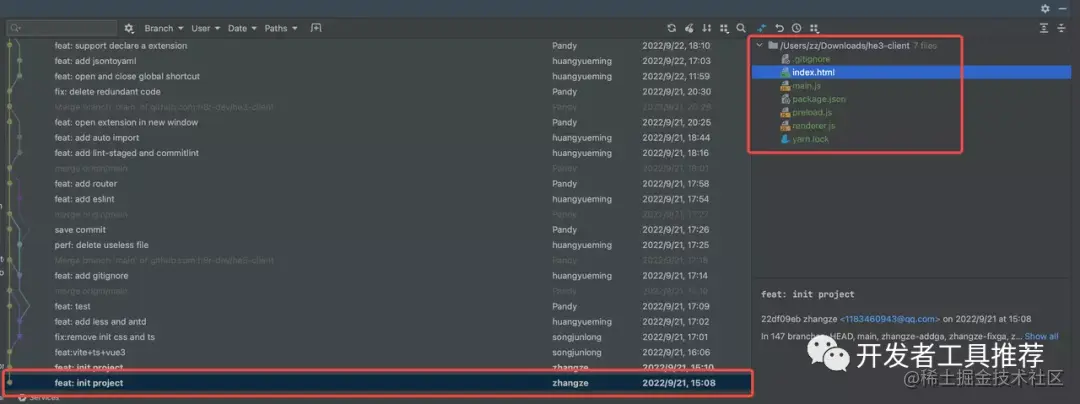
Task: Click 'feat: init project' title in details pane
Action: pyautogui.click(x=807, y=294)
